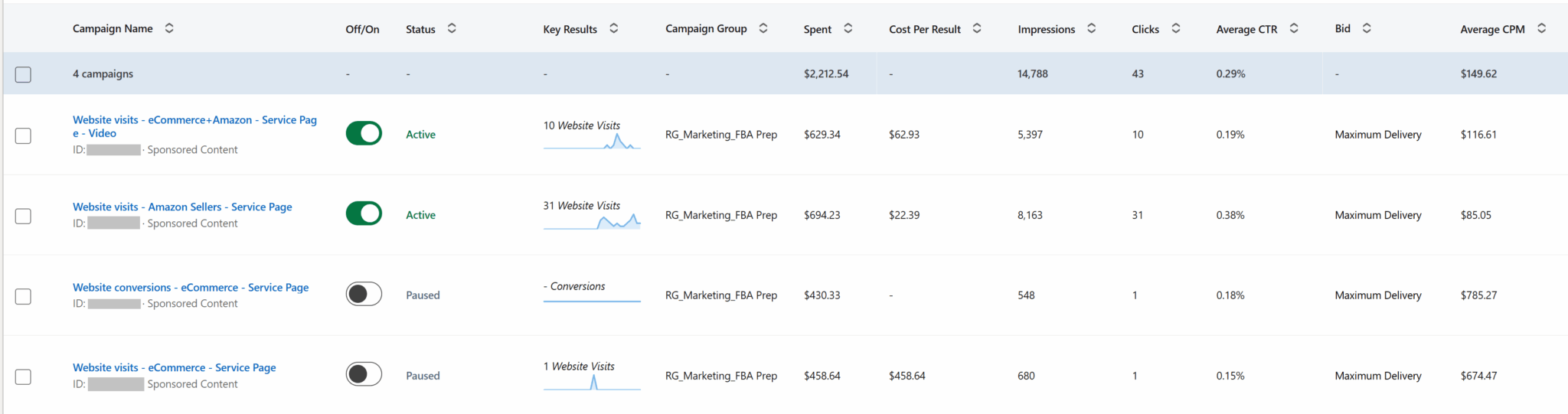Click RG_Marketing_FBA Prep group in Video campaign row

coord(721,134)
